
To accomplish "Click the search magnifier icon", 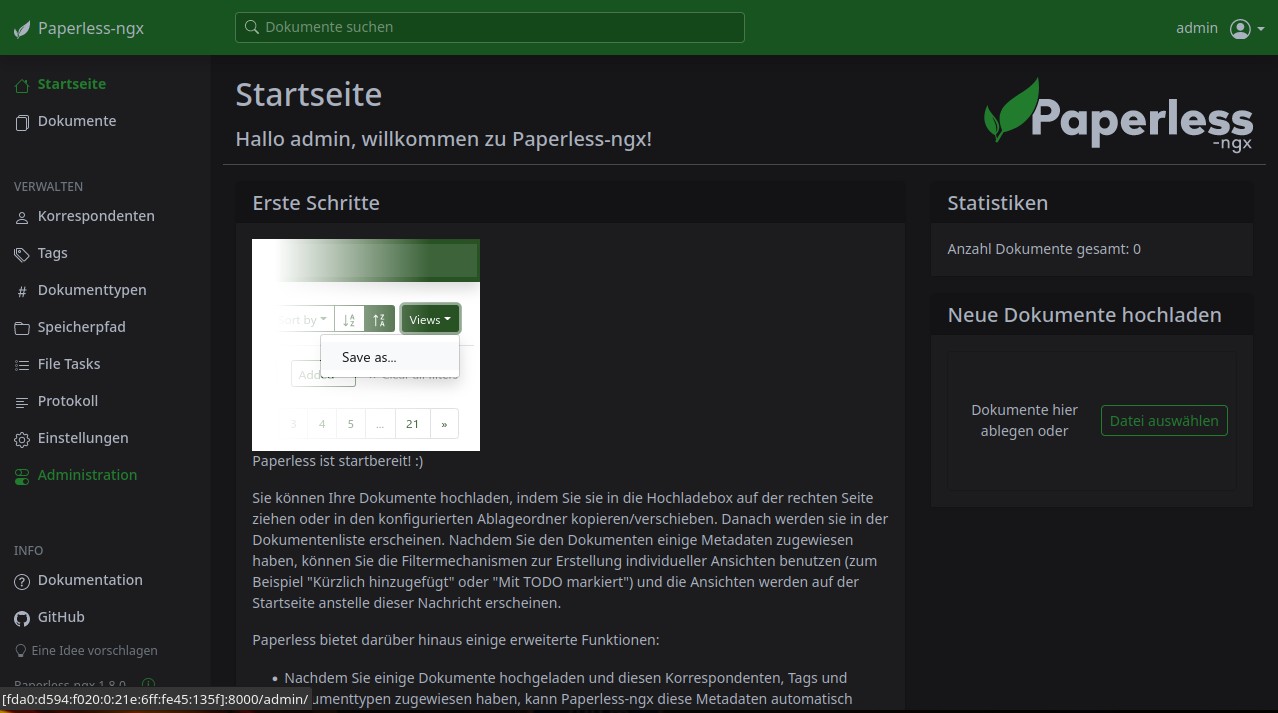I will click(252, 27).
